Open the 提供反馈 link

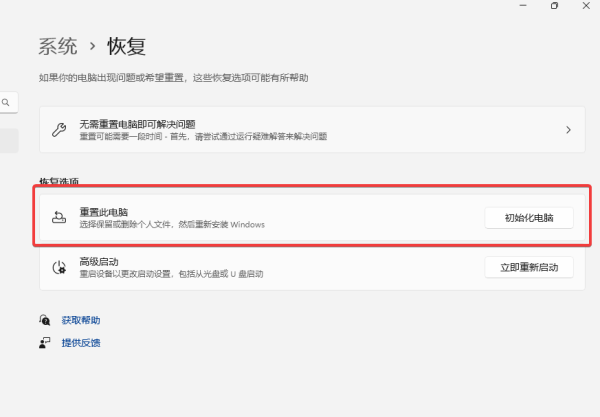[x=80, y=342]
